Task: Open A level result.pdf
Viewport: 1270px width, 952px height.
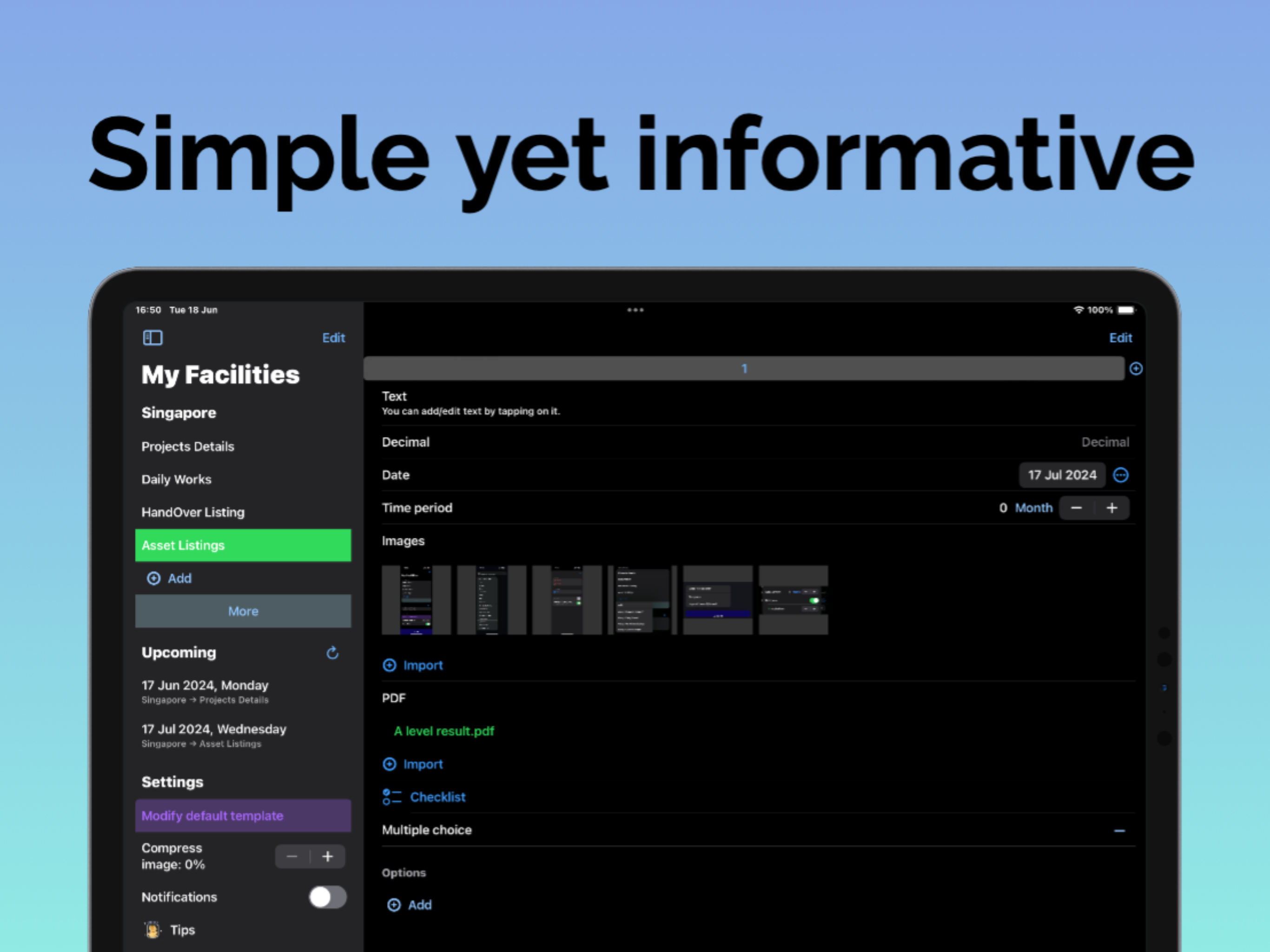Action: pyautogui.click(x=444, y=731)
